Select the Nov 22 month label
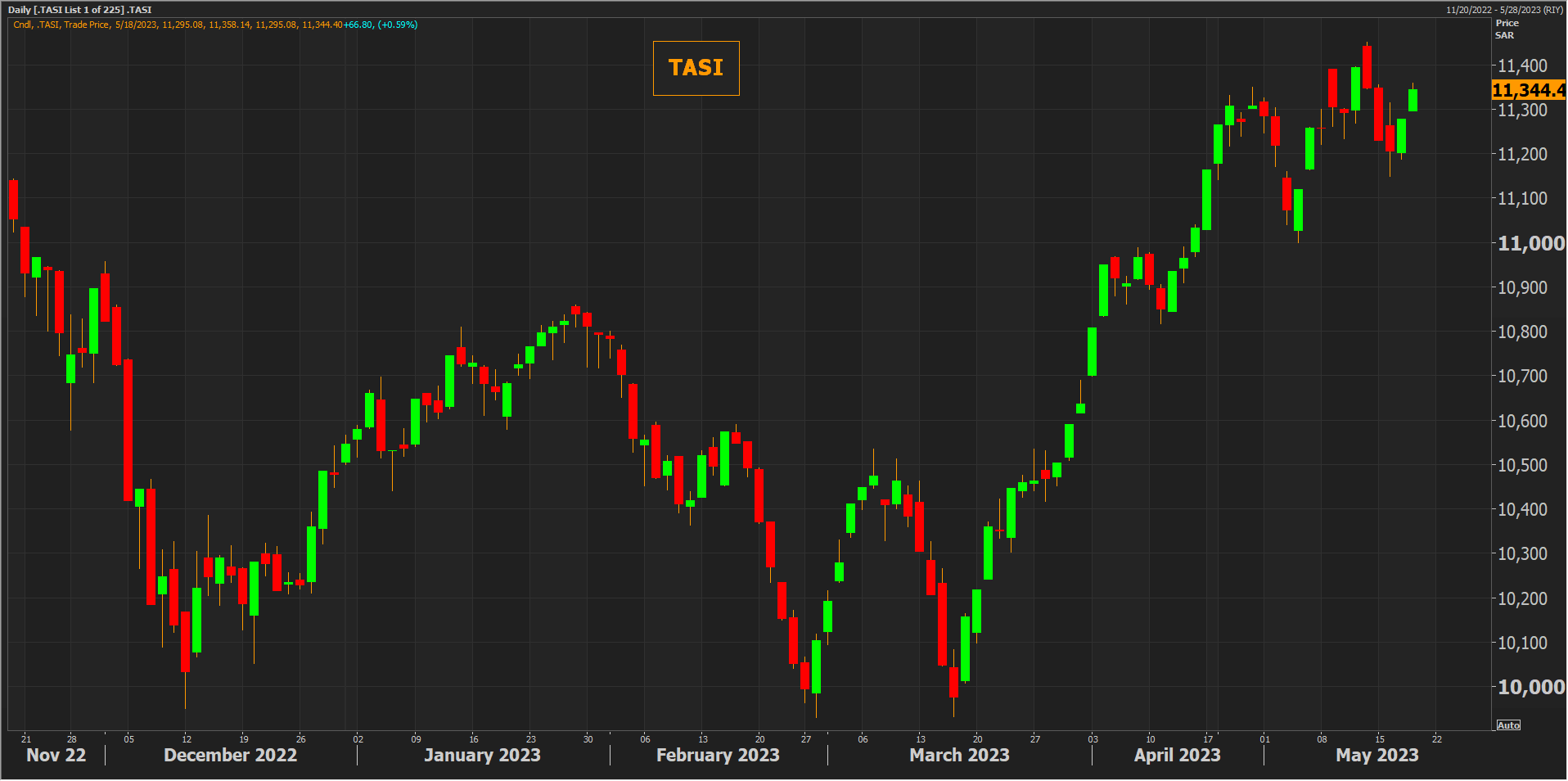 pyautogui.click(x=56, y=755)
